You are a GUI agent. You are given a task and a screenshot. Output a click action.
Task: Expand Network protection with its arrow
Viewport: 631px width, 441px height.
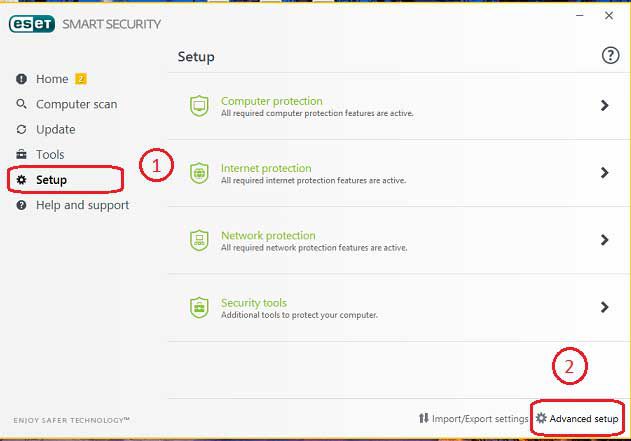[604, 240]
